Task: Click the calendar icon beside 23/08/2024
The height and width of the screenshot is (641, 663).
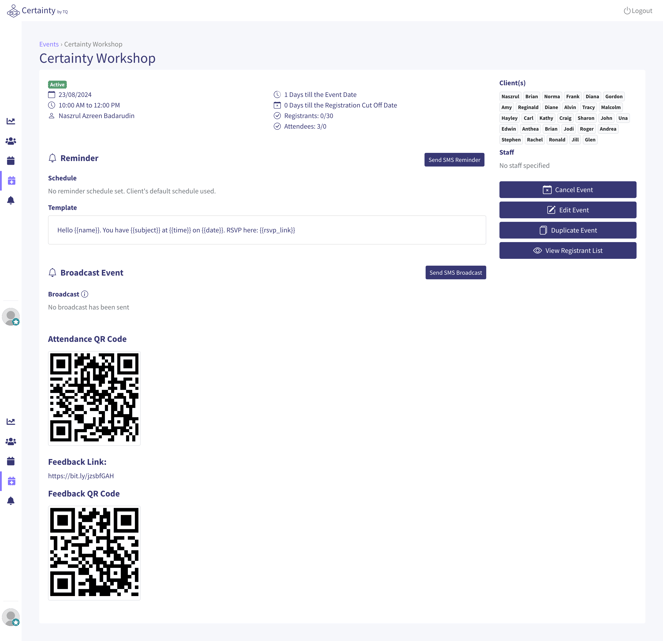Action: (x=52, y=94)
